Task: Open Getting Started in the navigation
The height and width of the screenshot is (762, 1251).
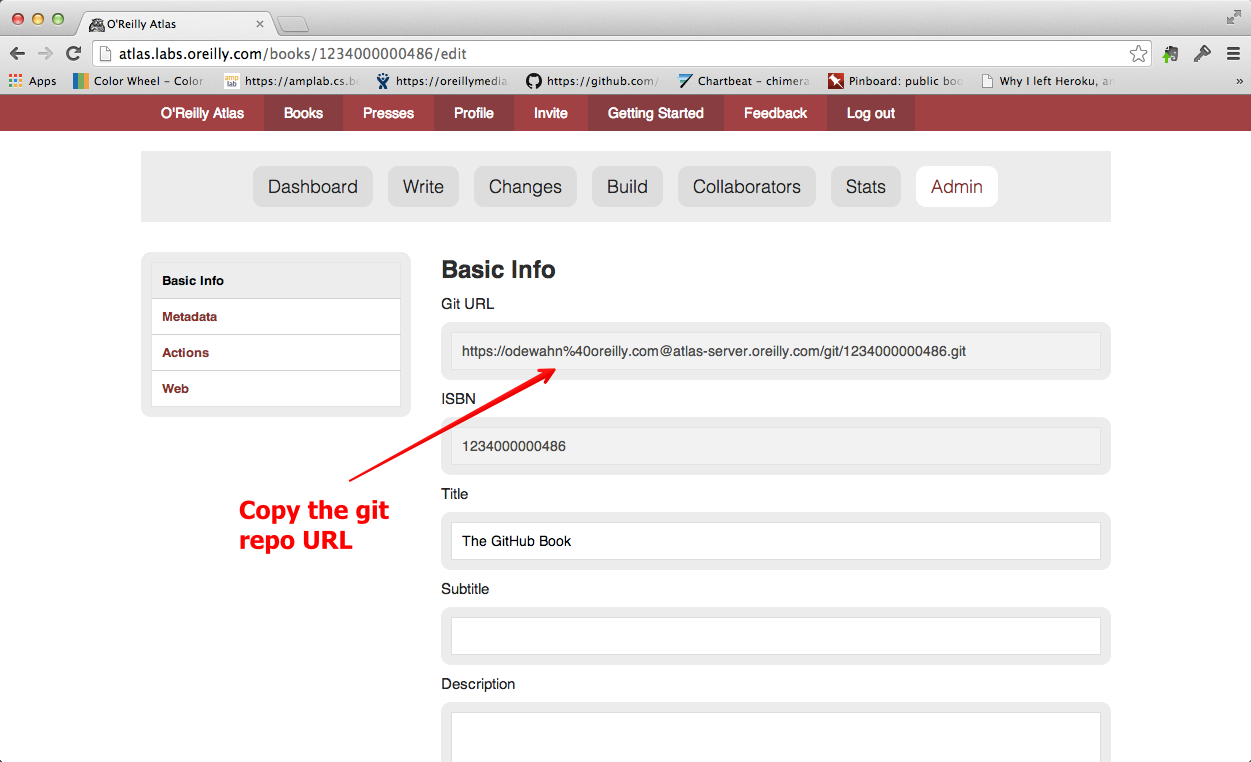Action: pos(656,113)
